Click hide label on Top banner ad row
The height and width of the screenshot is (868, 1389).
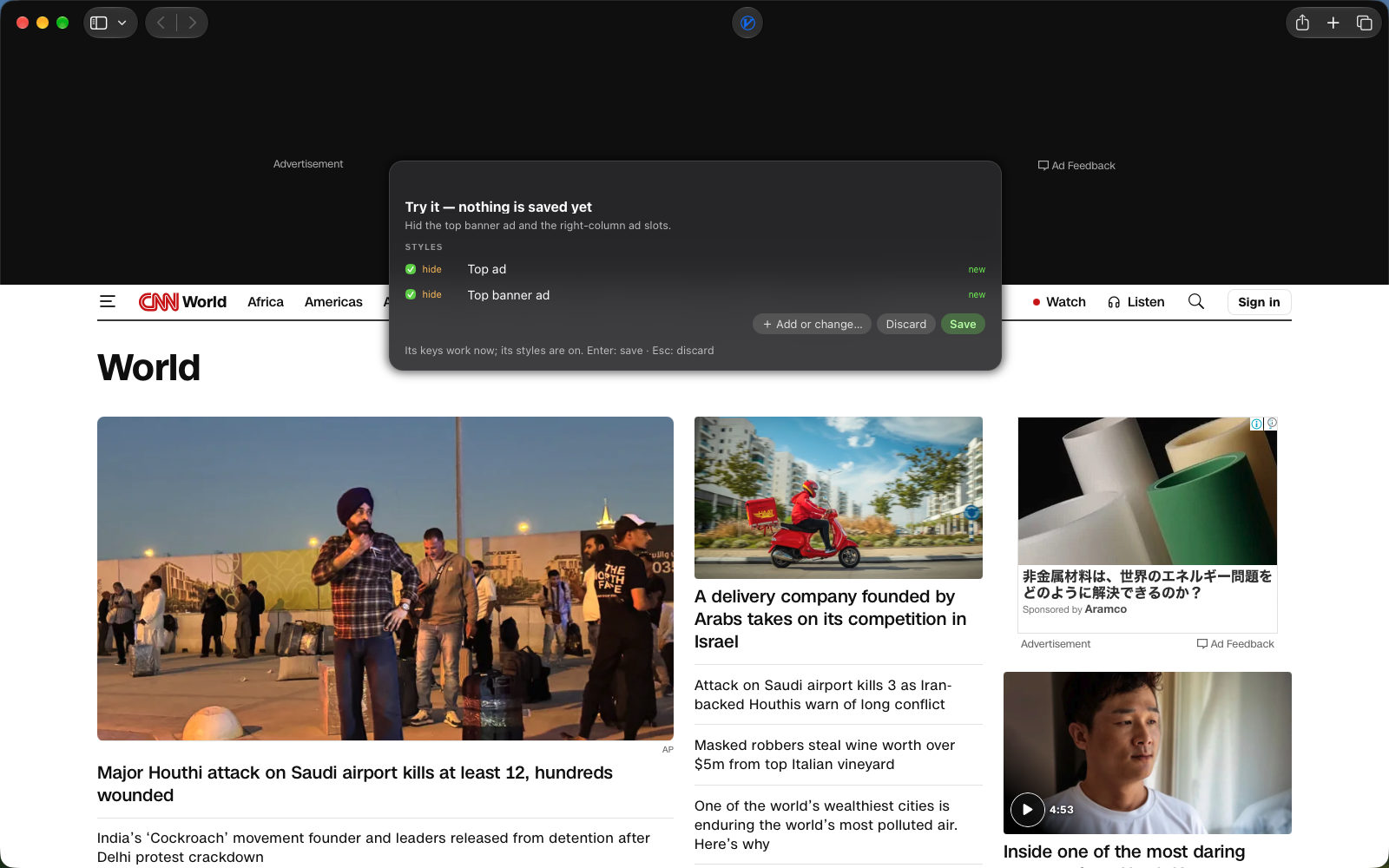431,294
